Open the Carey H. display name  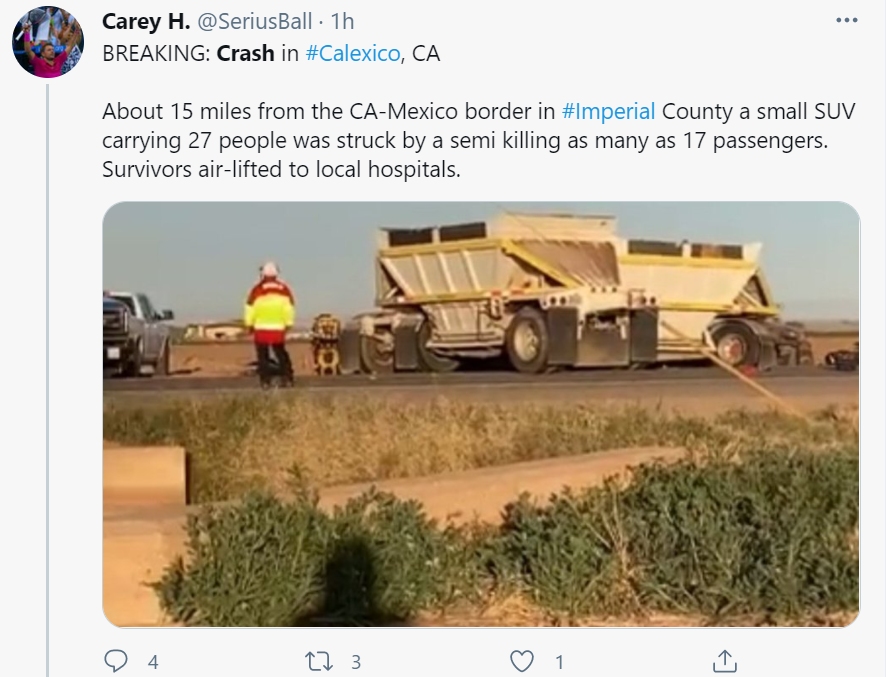(146, 21)
